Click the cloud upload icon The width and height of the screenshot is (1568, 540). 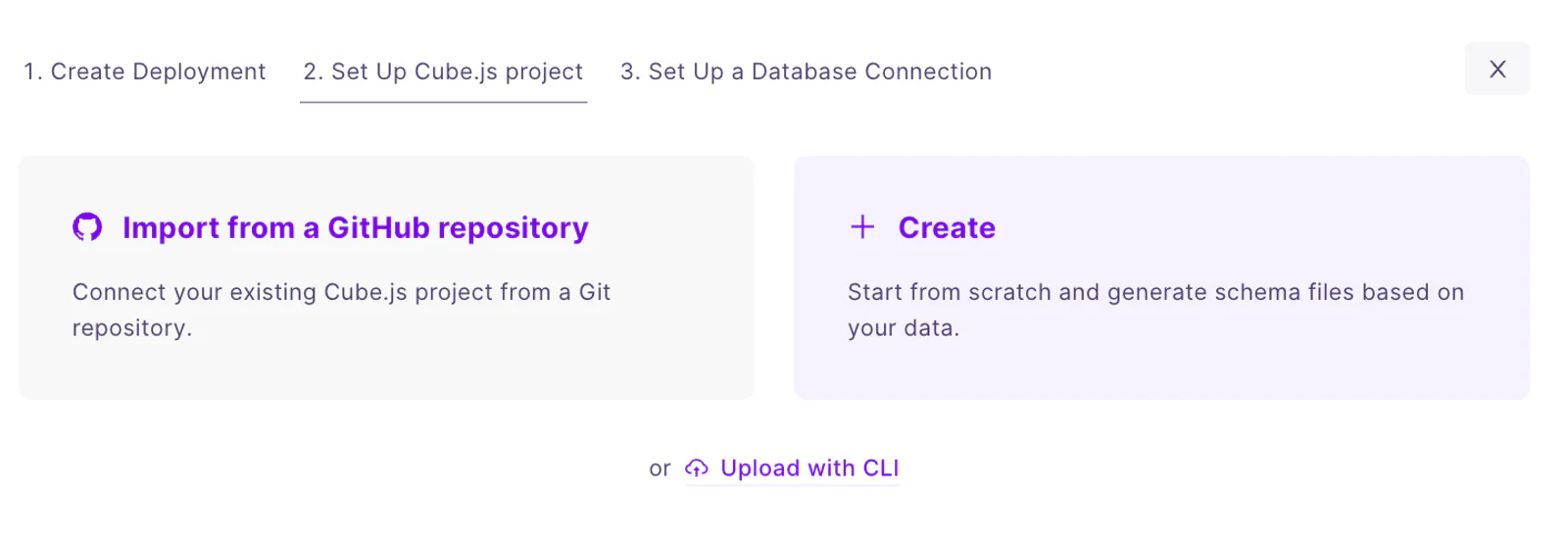click(x=697, y=468)
